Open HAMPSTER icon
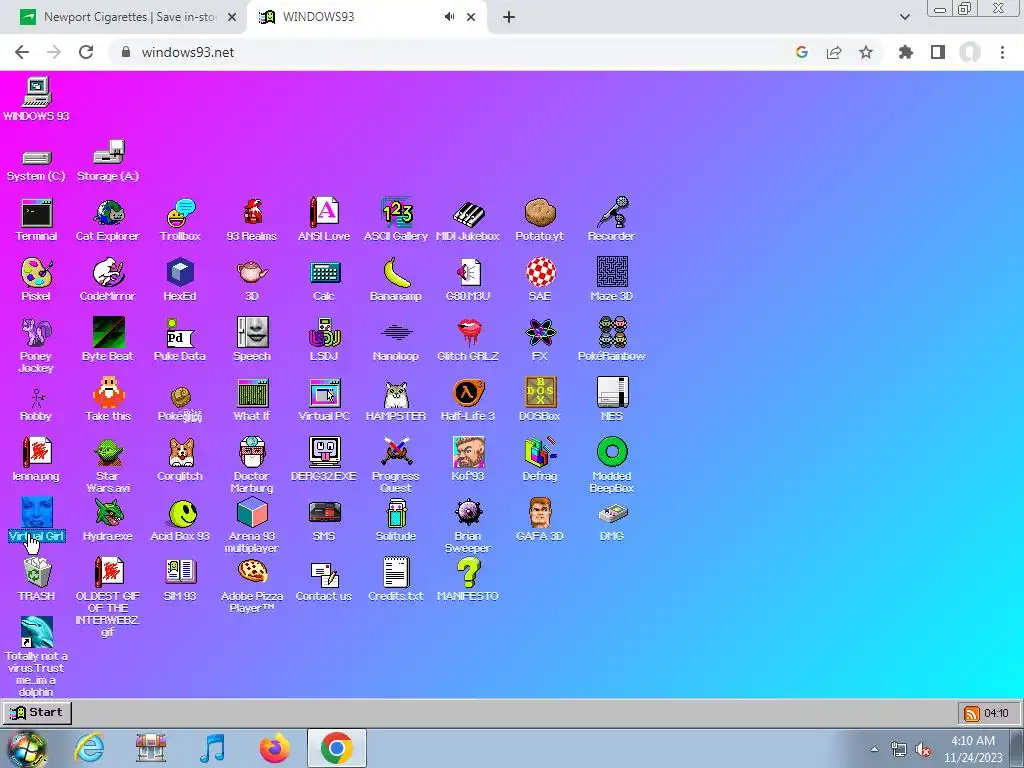Image resolution: width=1024 pixels, height=768 pixels. [396, 400]
